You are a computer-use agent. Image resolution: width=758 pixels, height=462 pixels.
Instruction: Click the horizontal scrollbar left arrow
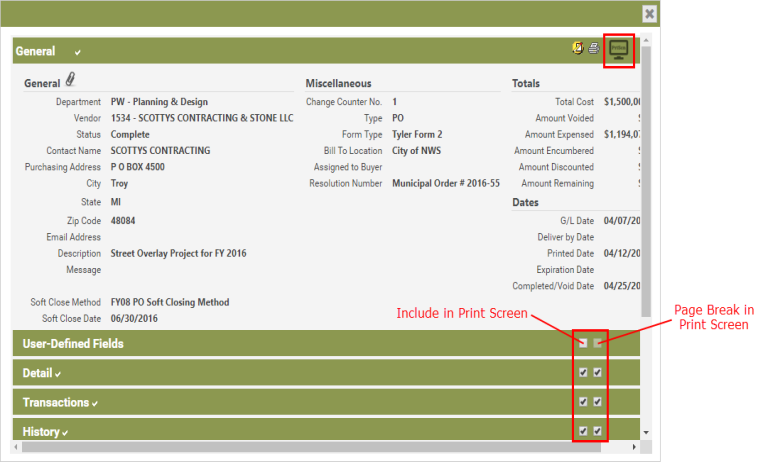(x=19, y=444)
